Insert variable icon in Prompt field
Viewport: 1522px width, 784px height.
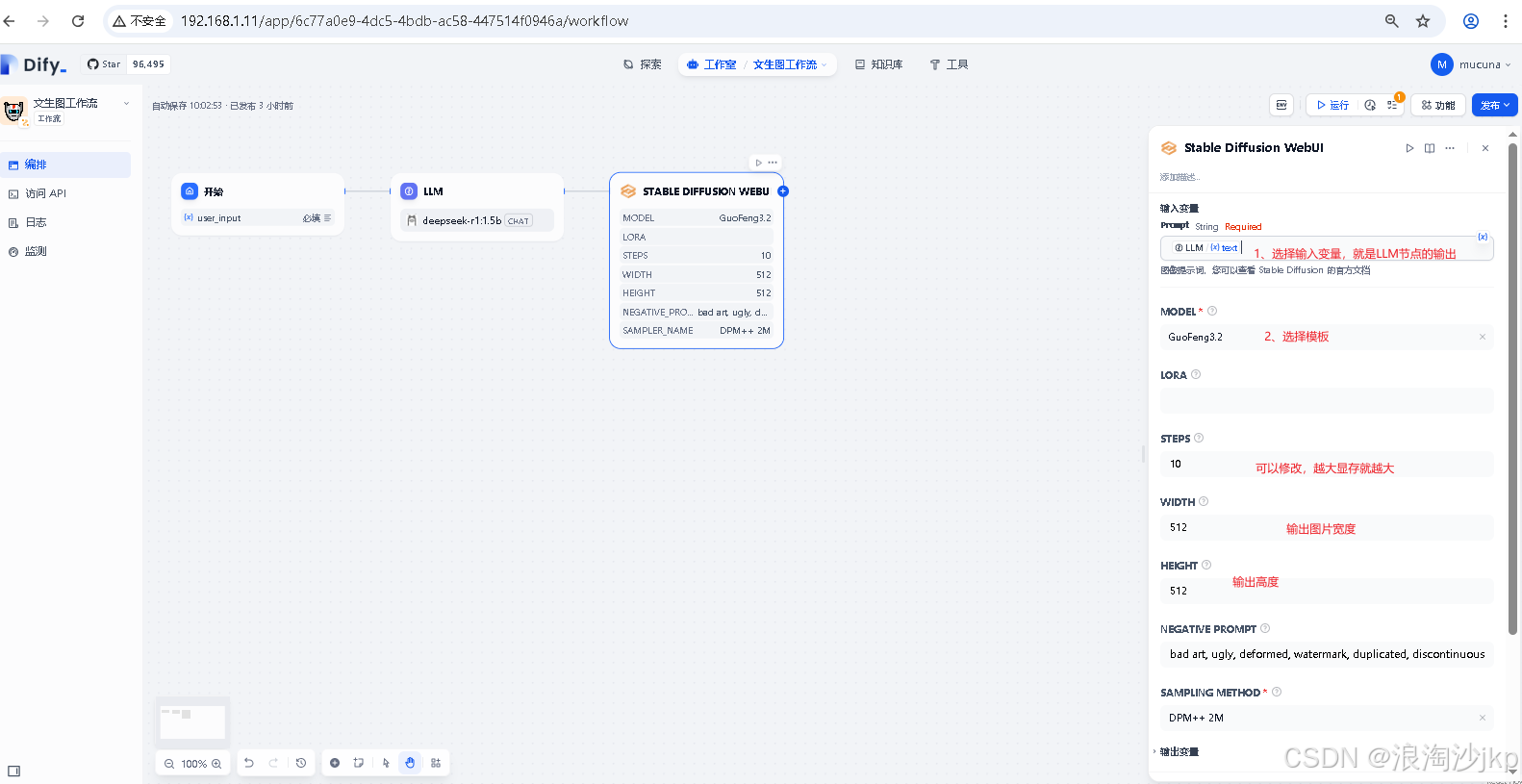1483,237
